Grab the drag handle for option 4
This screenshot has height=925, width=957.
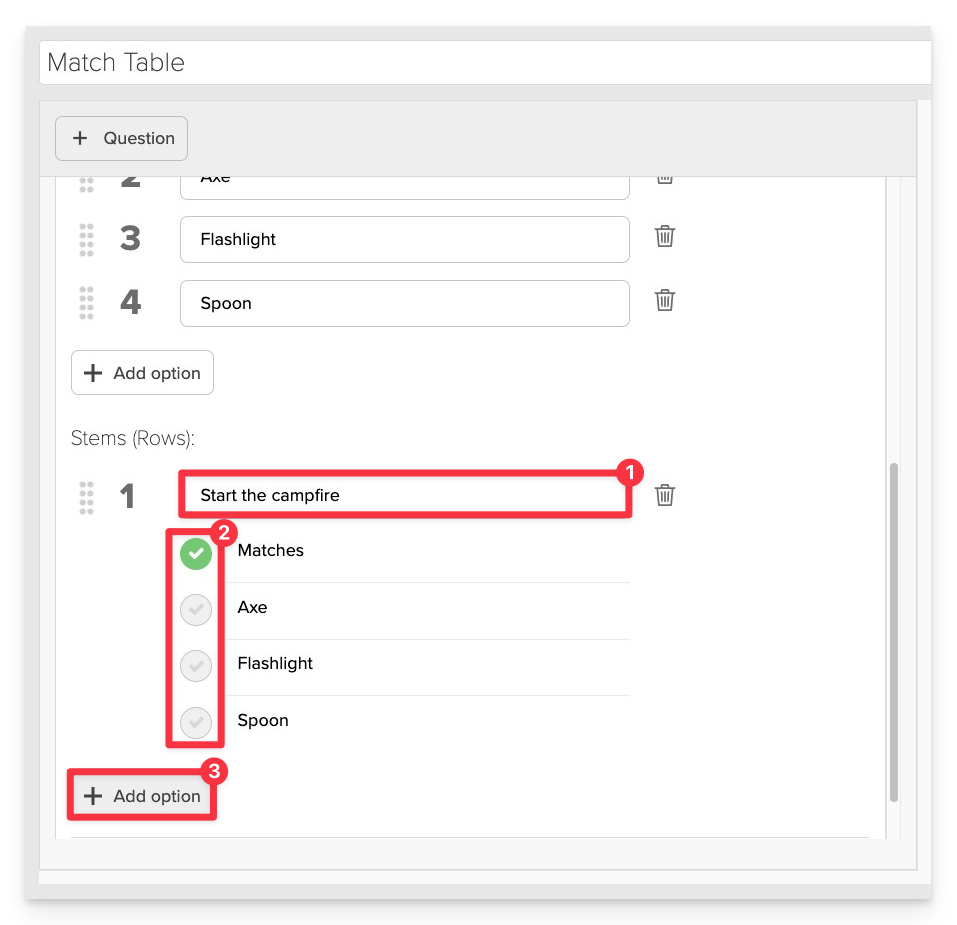[x=87, y=303]
